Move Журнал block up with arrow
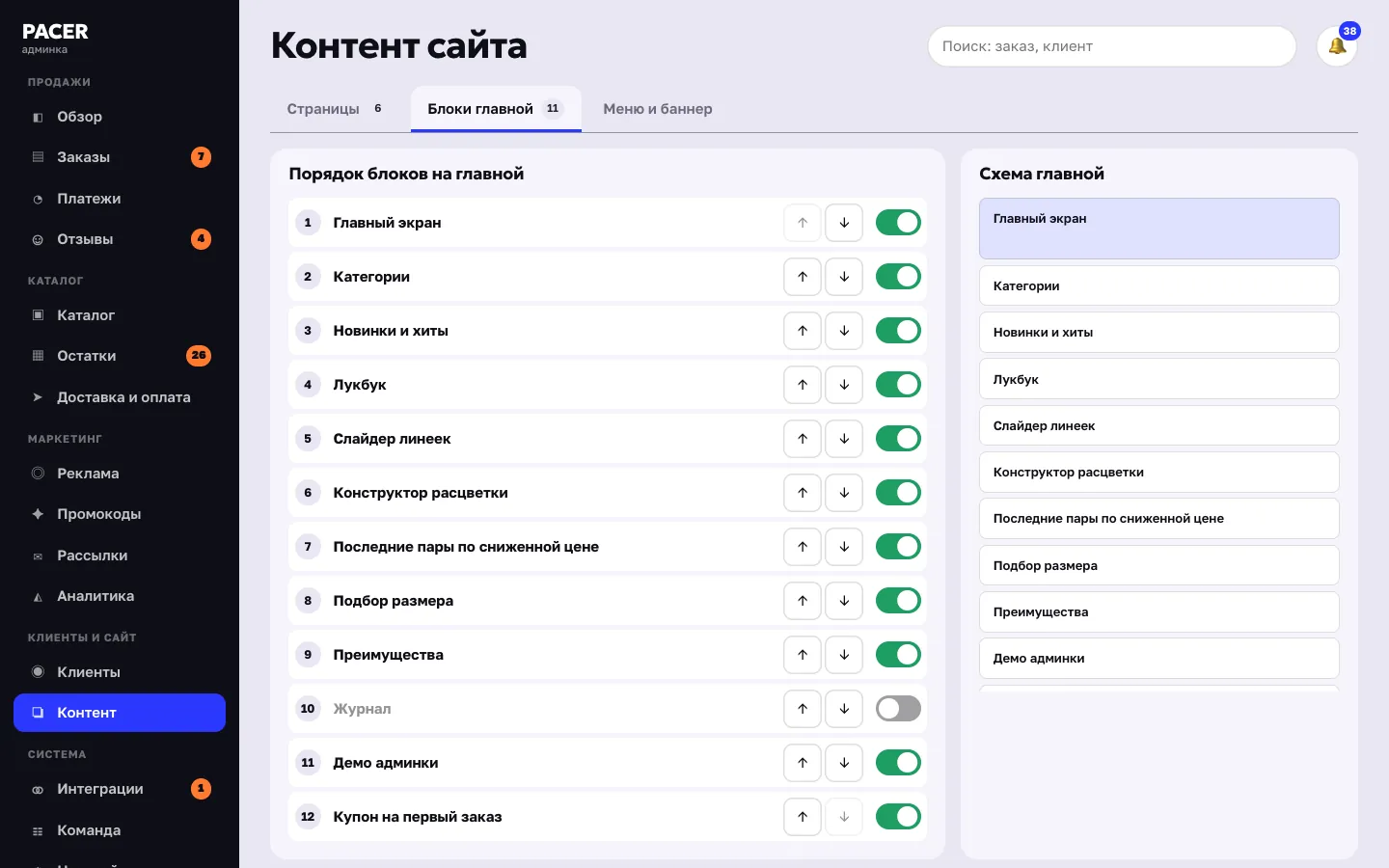The height and width of the screenshot is (868, 1389). (x=803, y=709)
